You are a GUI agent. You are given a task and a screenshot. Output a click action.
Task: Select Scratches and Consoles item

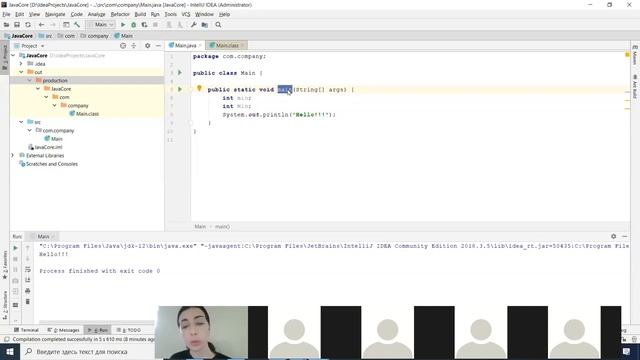[x=48, y=164]
